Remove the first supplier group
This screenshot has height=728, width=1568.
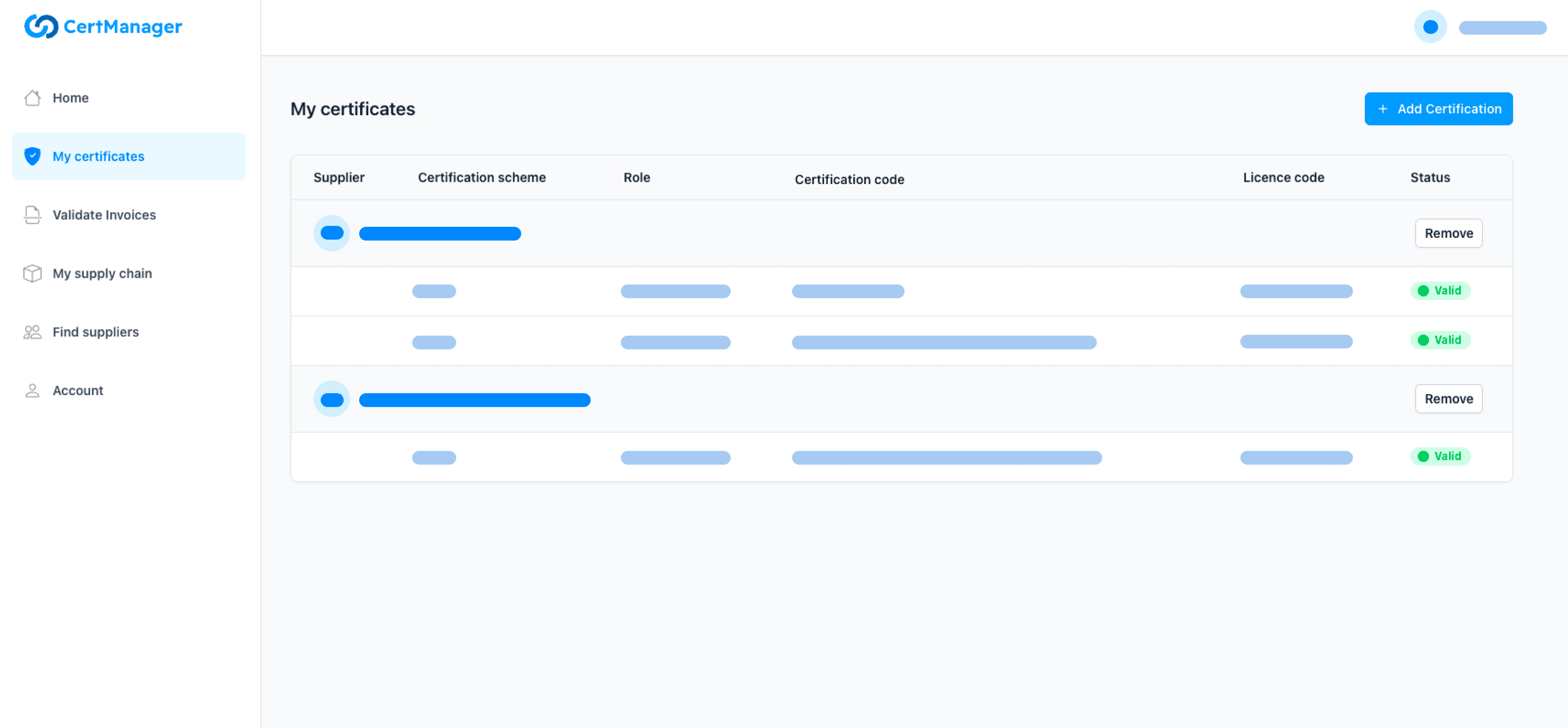tap(1448, 233)
